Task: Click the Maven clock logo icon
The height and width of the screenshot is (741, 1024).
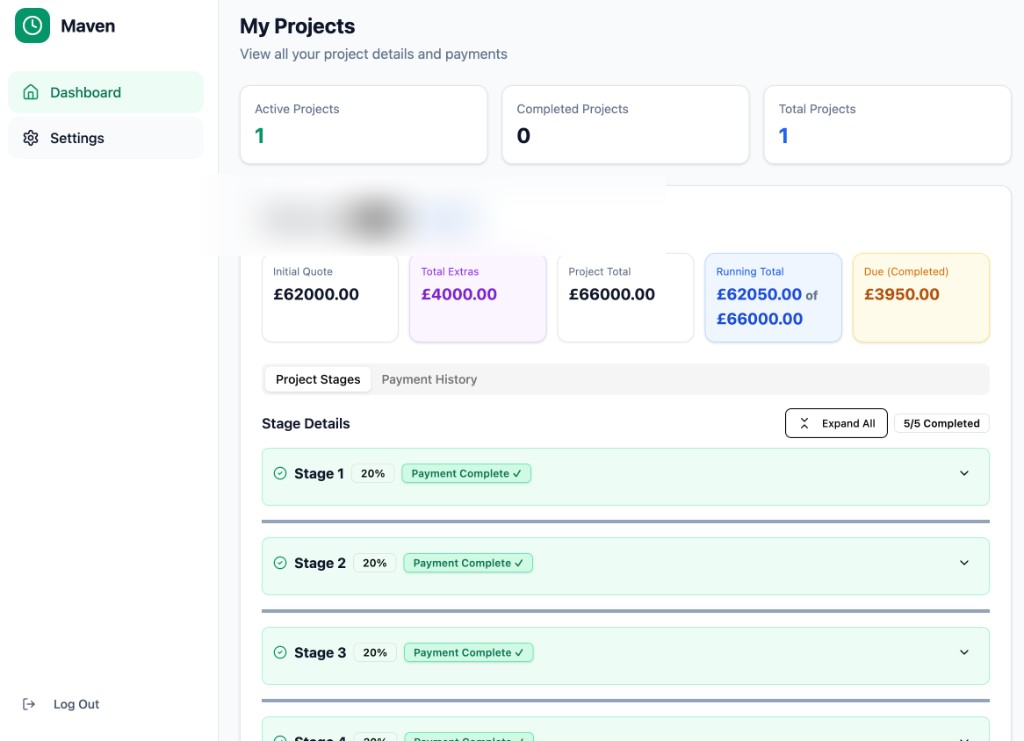Action: 31,26
